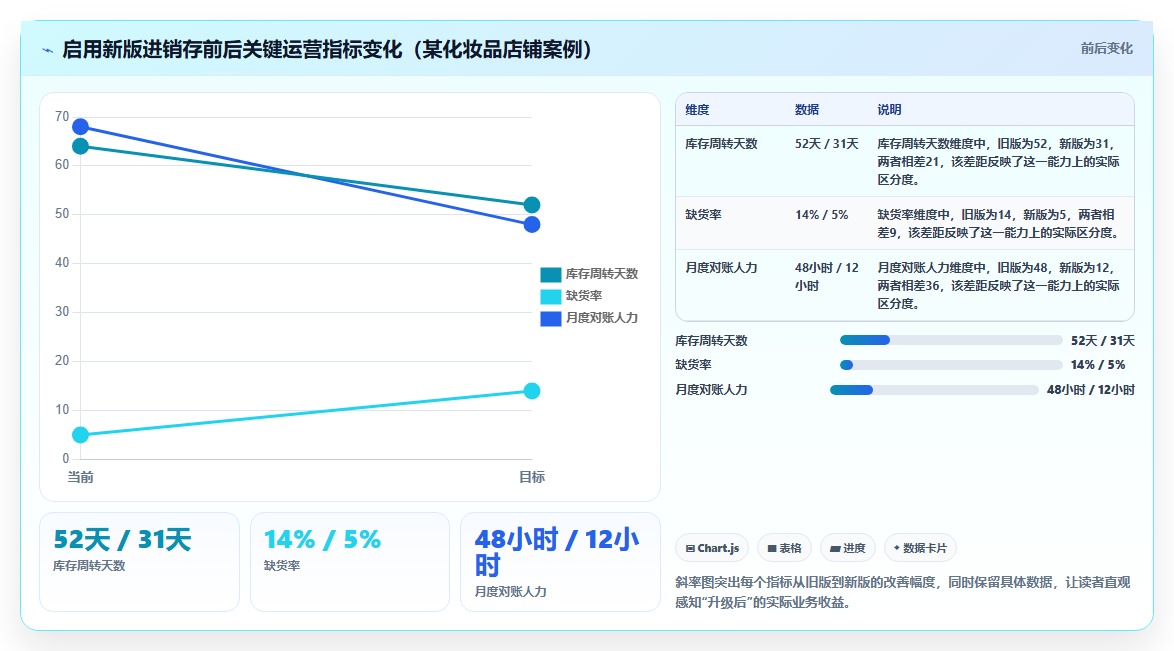Click the 数据 column header
The height and width of the screenshot is (651, 1174).
tap(807, 109)
